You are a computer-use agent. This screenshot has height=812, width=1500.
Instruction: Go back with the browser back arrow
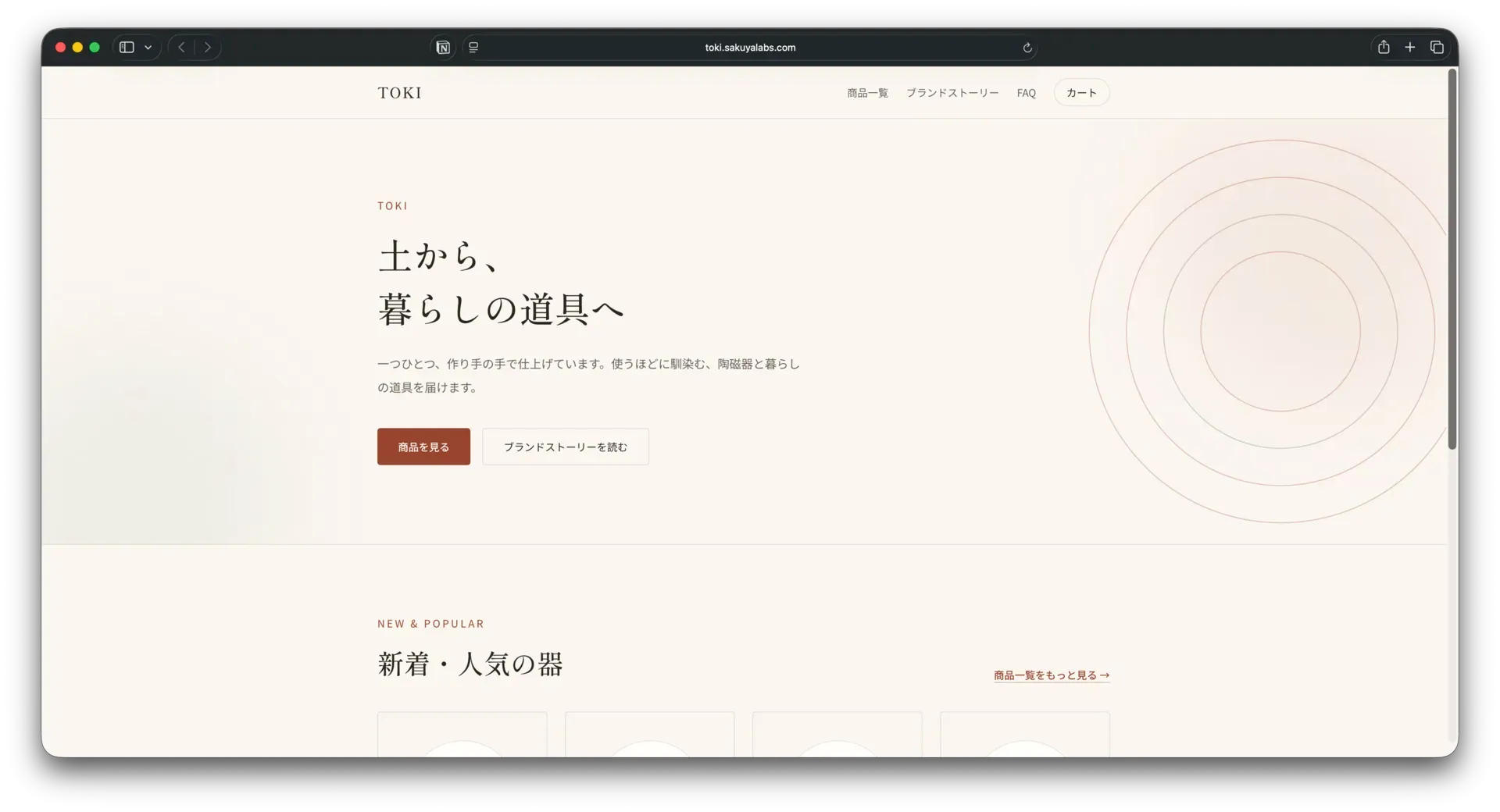click(182, 48)
